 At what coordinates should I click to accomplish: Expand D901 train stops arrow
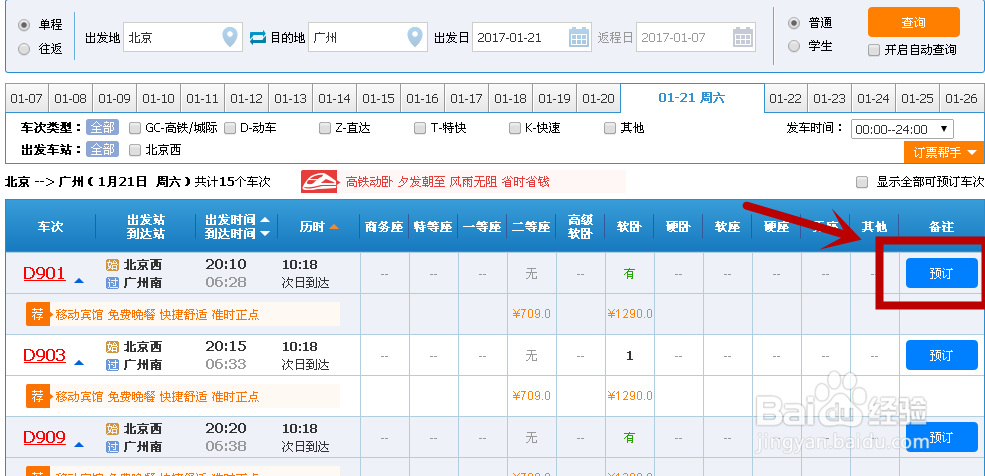pos(79,282)
